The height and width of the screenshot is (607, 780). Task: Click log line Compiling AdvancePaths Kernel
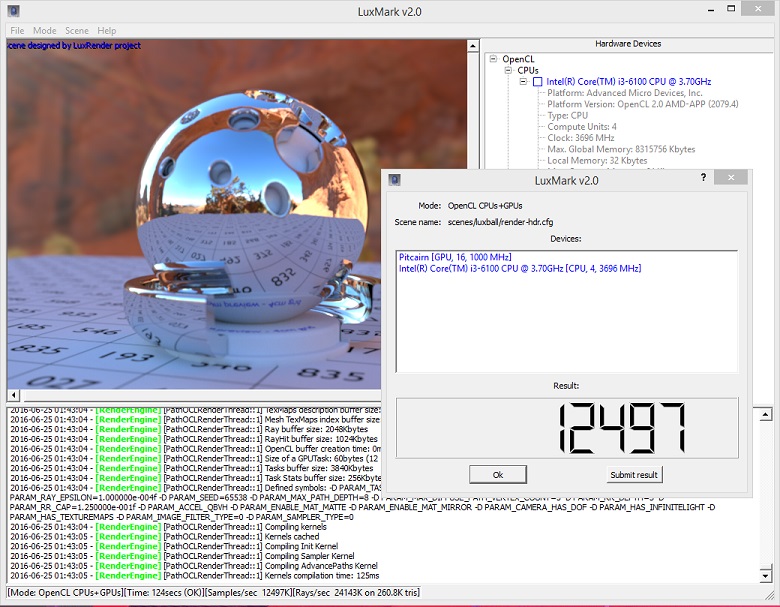pyautogui.click(x=194, y=566)
